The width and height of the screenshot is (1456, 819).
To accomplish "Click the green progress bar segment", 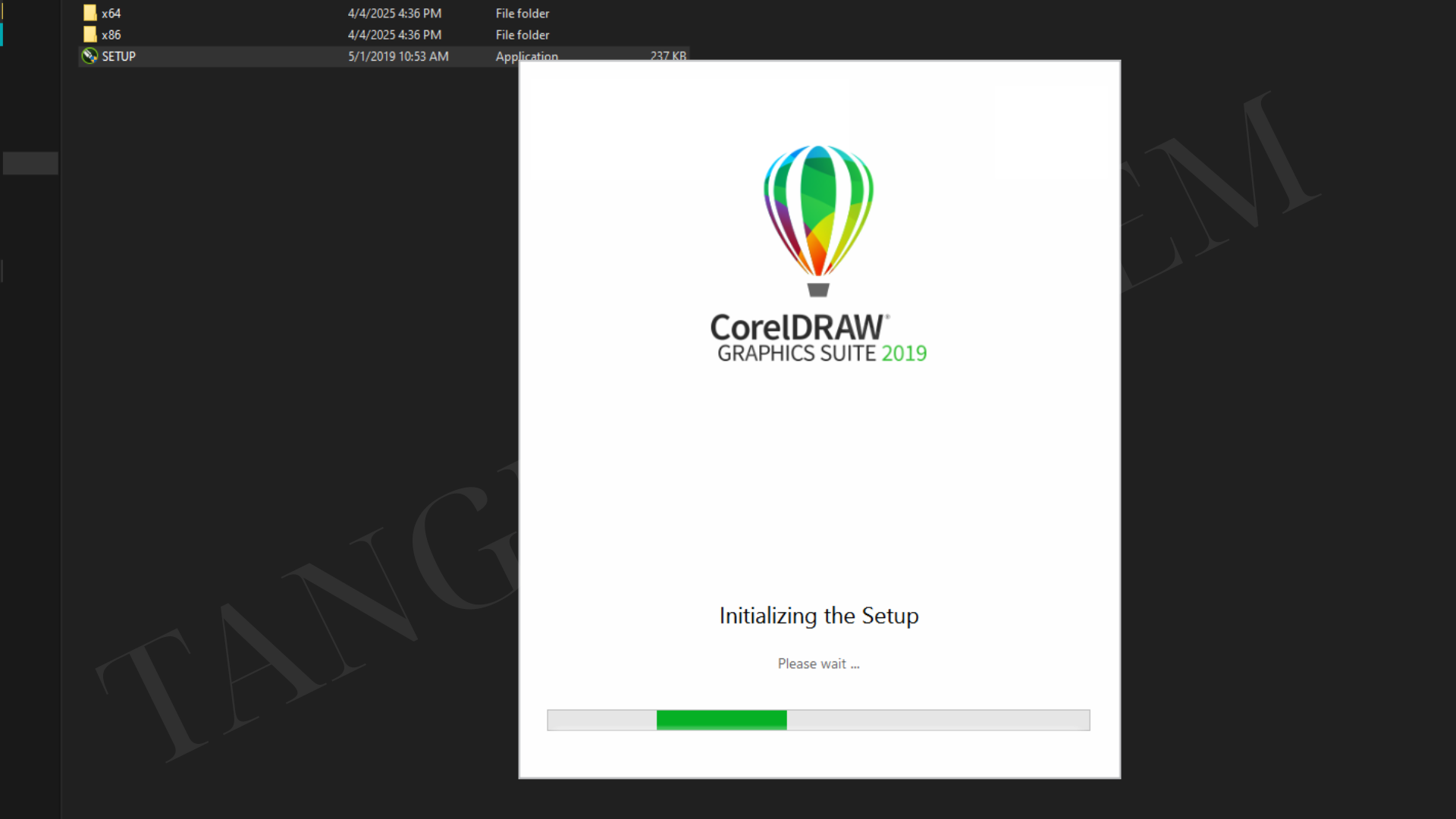I will coord(721,720).
